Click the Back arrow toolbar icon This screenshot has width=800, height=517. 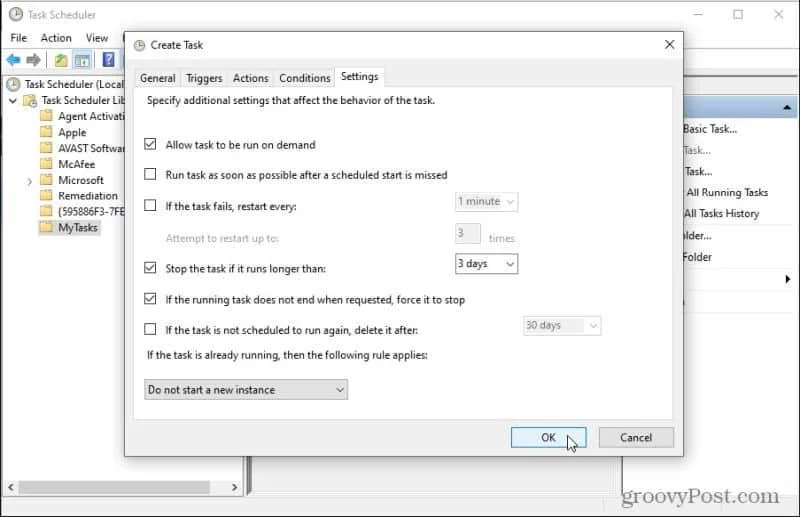[13, 60]
